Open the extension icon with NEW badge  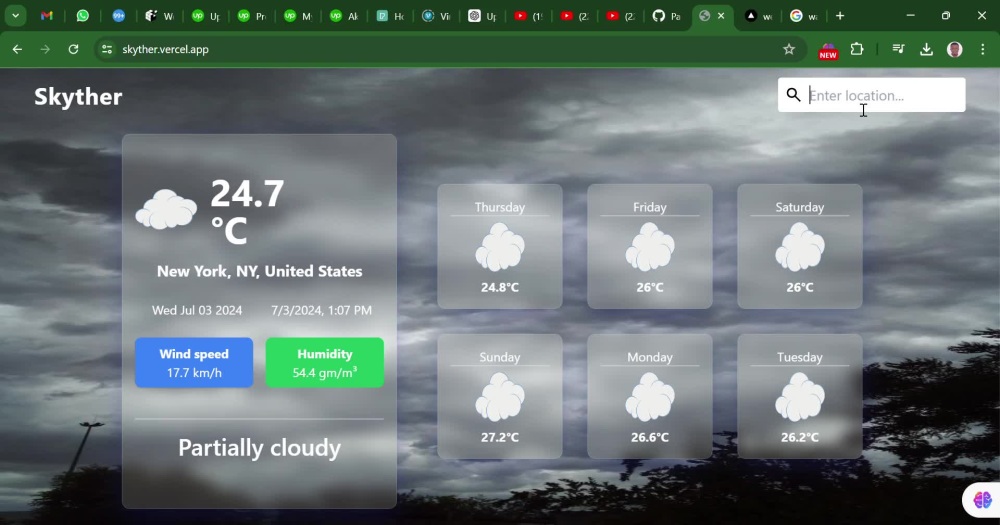coord(828,50)
